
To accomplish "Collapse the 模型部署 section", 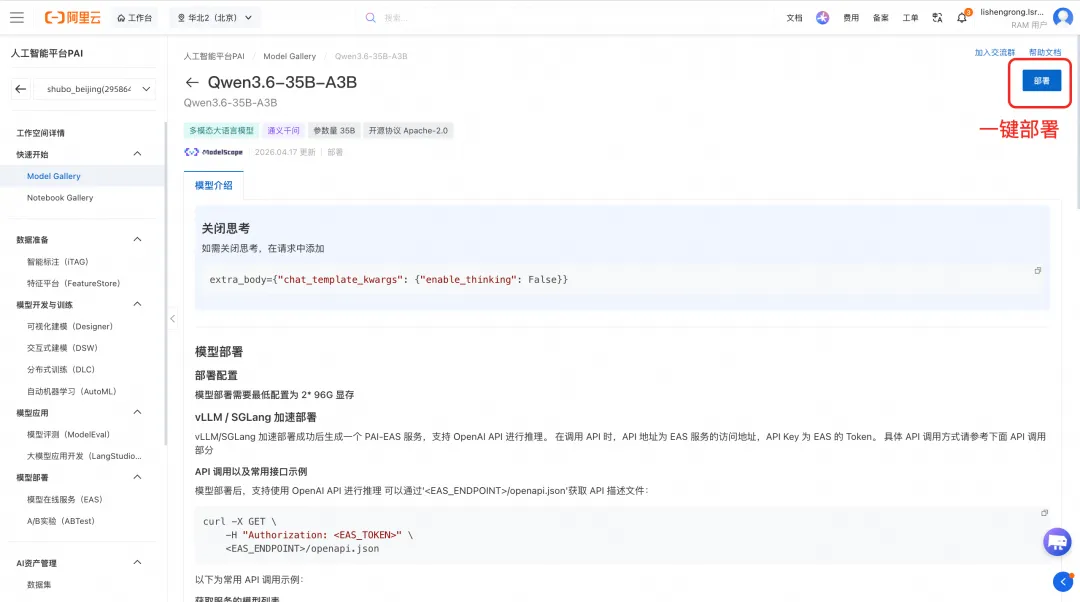I will tap(137, 477).
